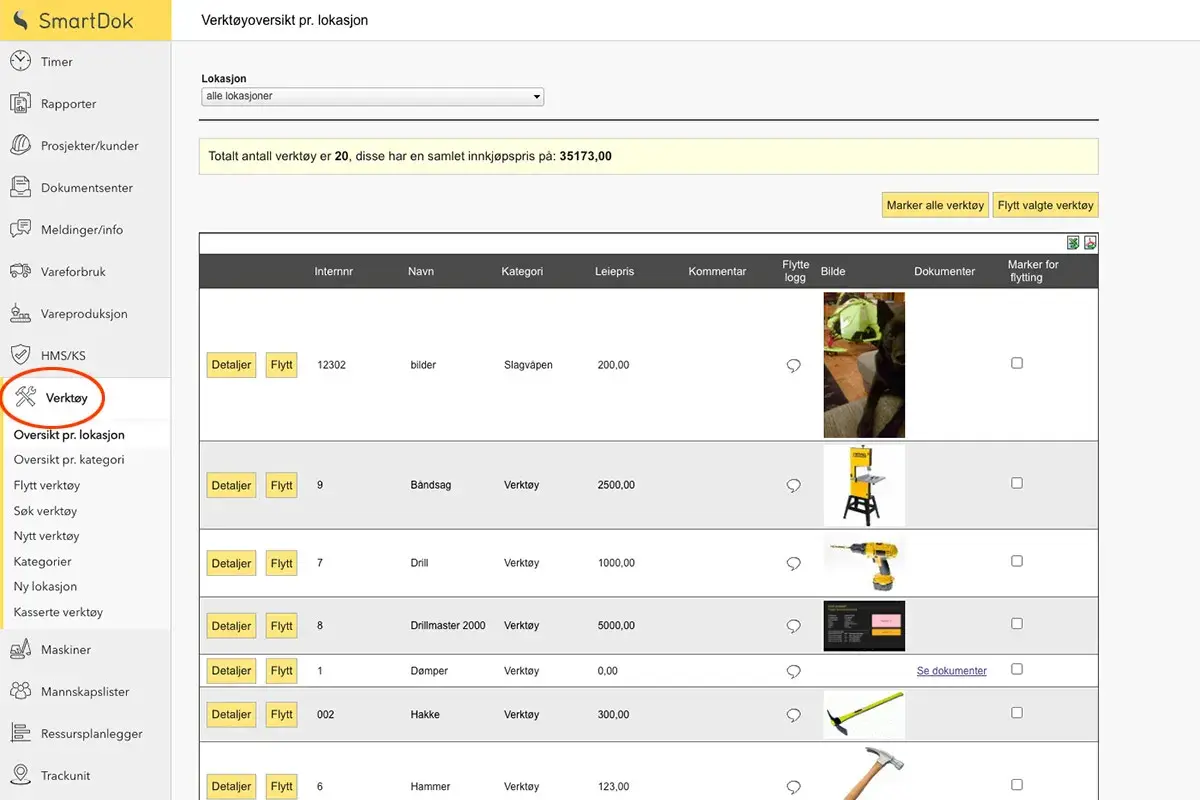Click the Vareforbruk truck icon
1200x800 pixels.
20,271
